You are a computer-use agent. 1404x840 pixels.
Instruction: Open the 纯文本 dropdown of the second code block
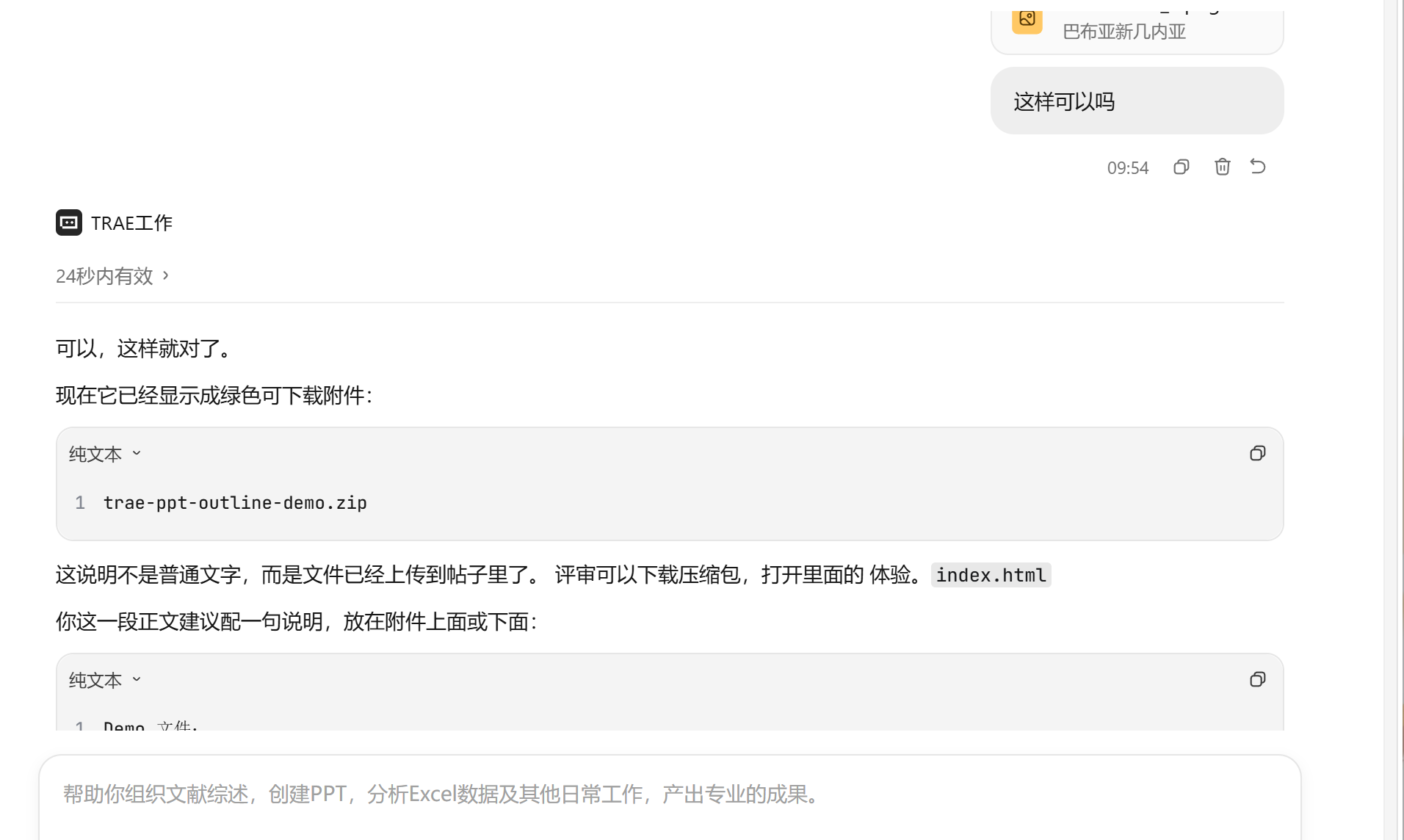[x=105, y=681]
